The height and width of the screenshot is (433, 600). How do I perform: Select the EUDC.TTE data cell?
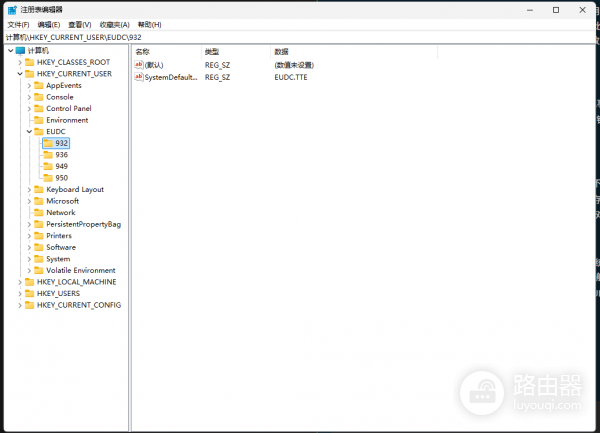click(291, 77)
